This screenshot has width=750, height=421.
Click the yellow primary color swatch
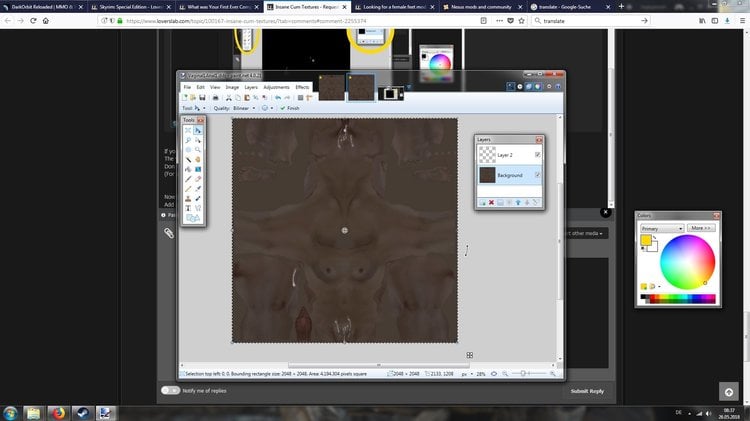646,240
